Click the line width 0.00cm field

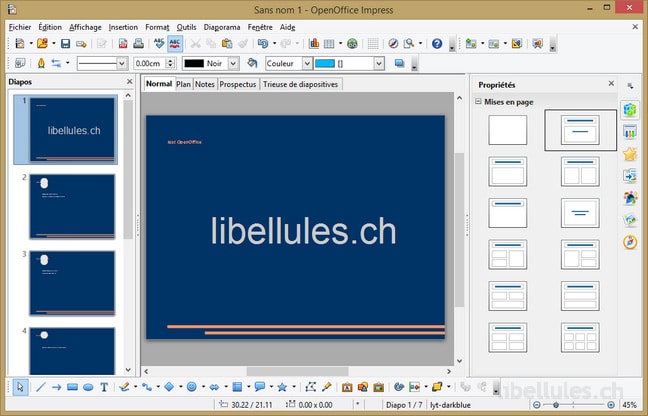[x=150, y=64]
